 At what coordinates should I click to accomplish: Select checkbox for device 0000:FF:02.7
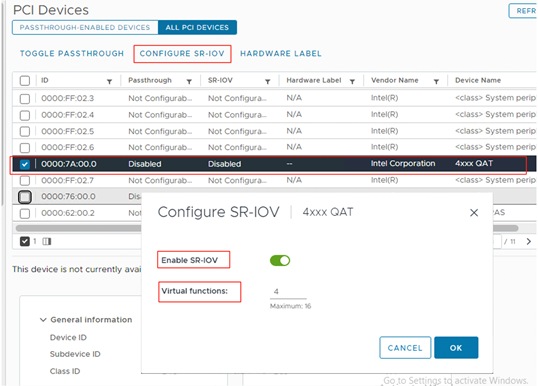coord(25,180)
